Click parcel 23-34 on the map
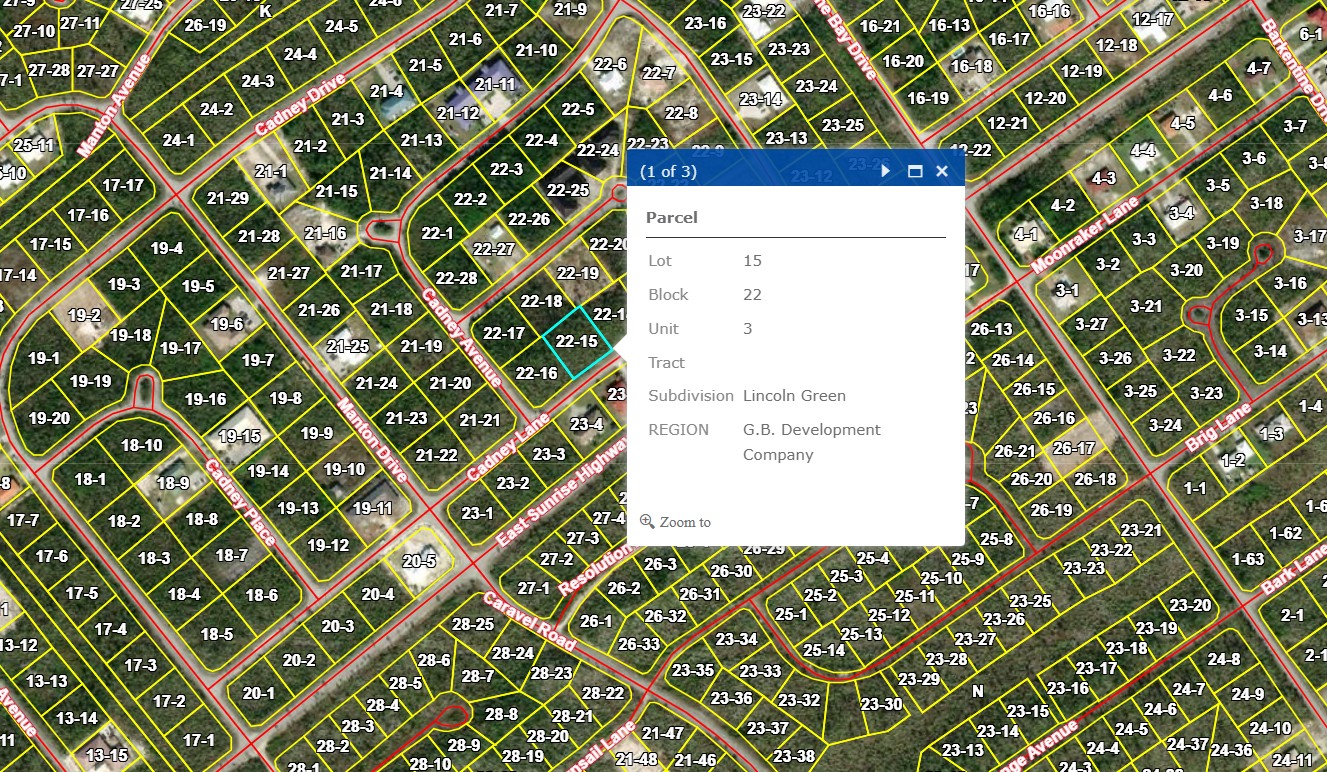This screenshot has width=1327, height=772. 736,639
